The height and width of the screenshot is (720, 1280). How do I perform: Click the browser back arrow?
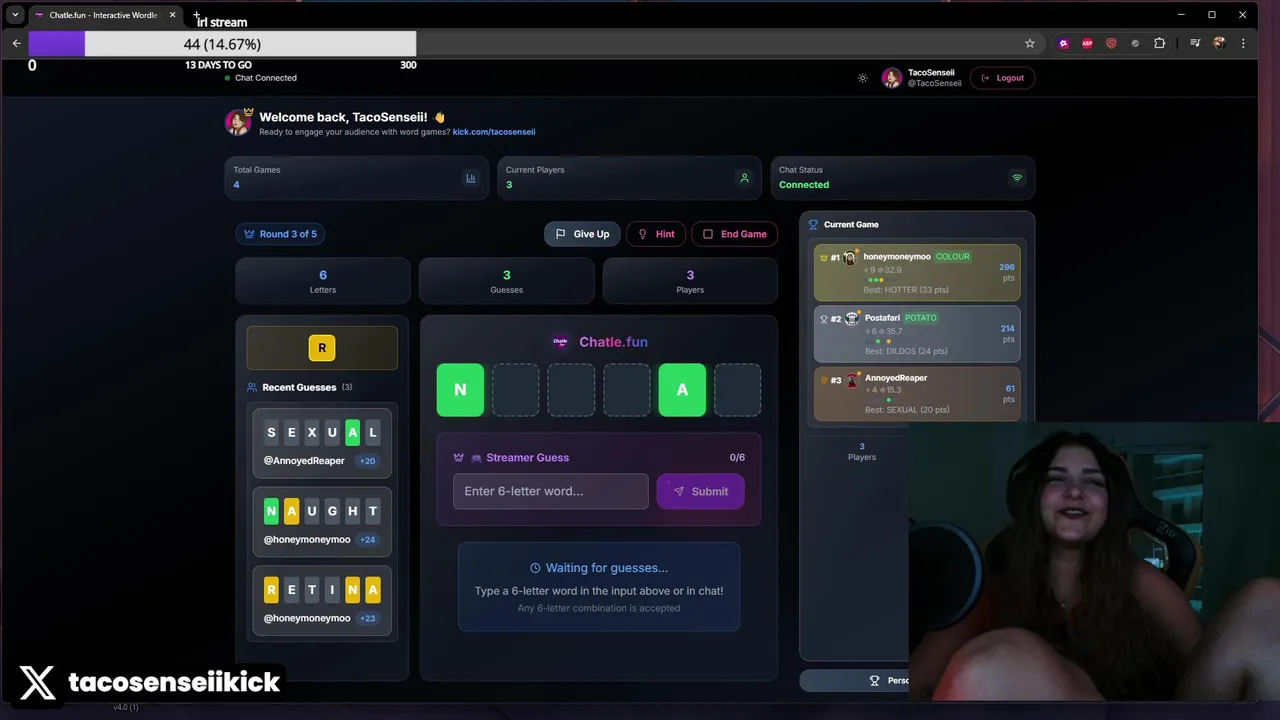pyautogui.click(x=16, y=43)
